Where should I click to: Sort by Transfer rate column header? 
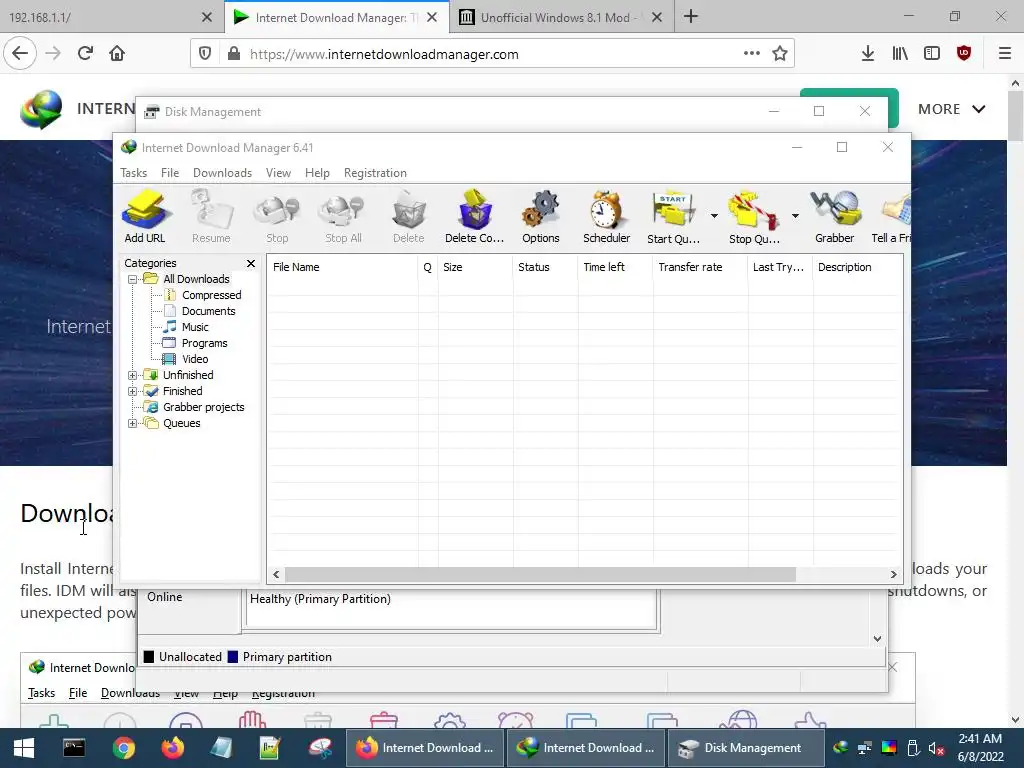click(x=700, y=267)
